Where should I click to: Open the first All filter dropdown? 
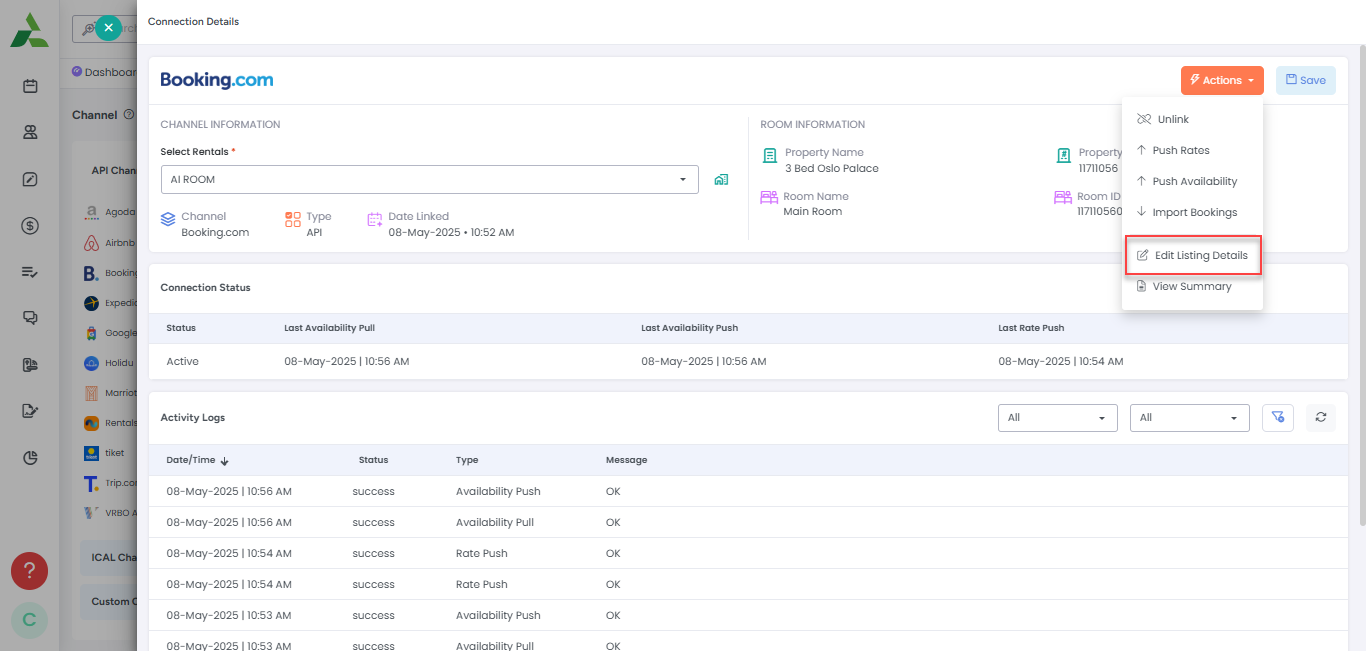pyautogui.click(x=1058, y=417)
